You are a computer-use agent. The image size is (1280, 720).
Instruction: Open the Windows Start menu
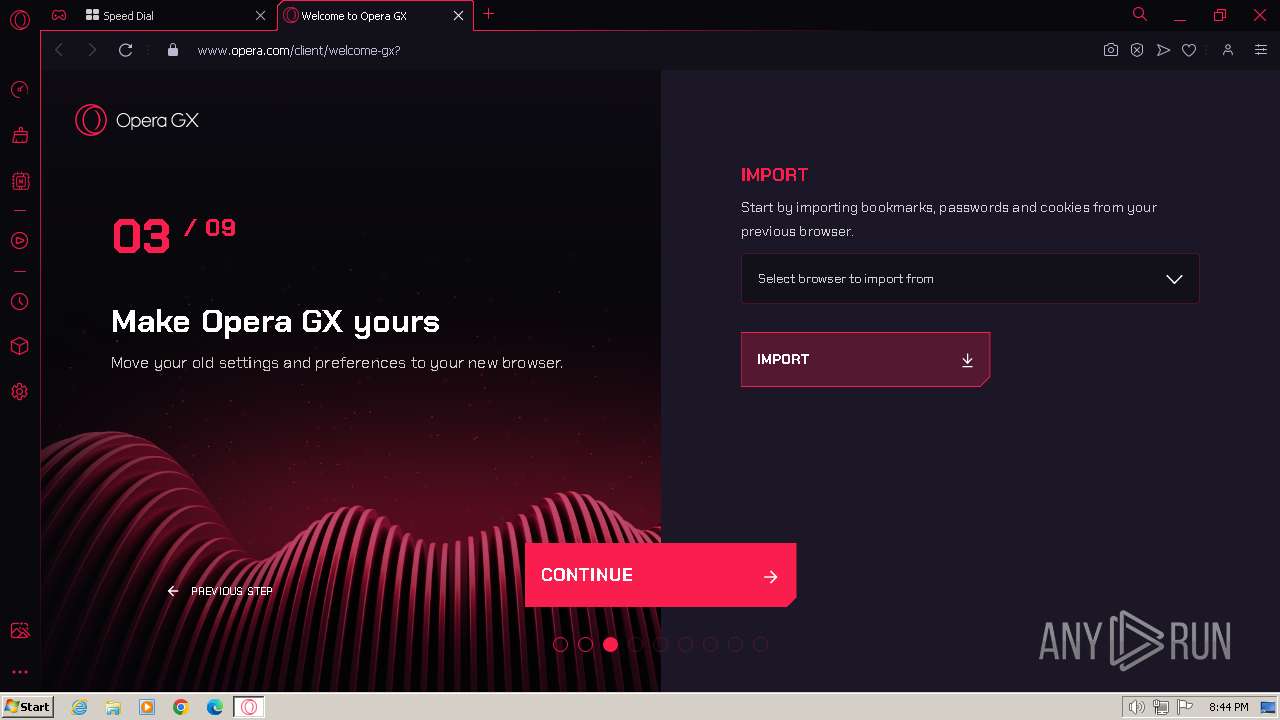coord(28,707)
